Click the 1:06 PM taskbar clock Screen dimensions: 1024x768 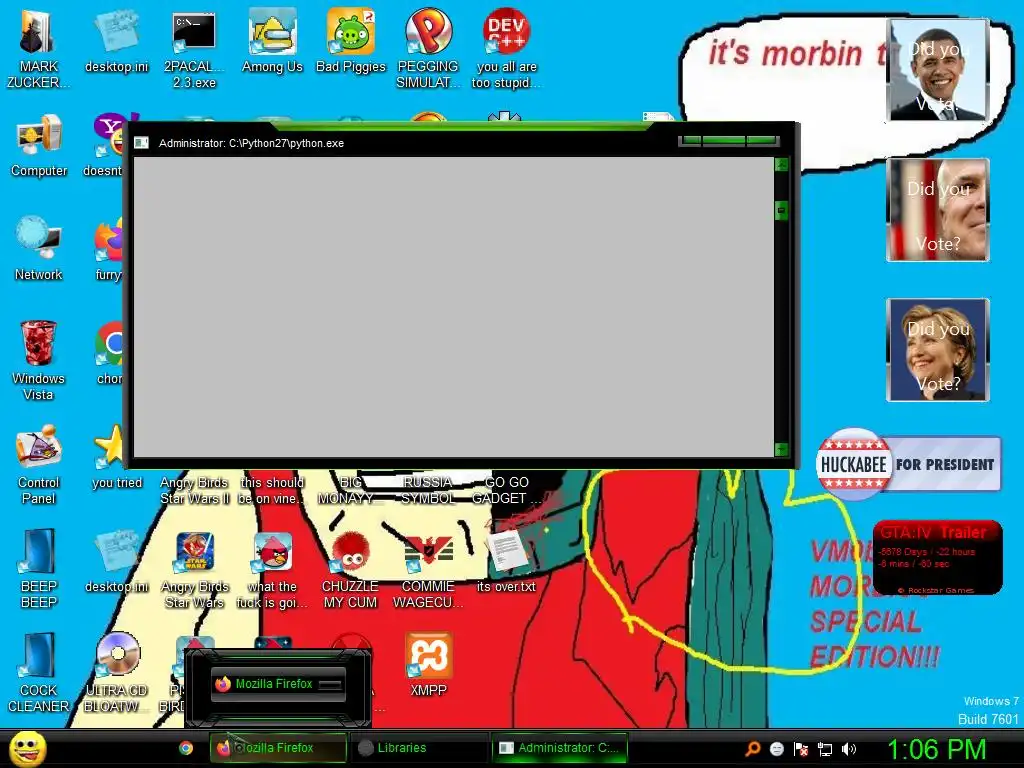point(936,749)
